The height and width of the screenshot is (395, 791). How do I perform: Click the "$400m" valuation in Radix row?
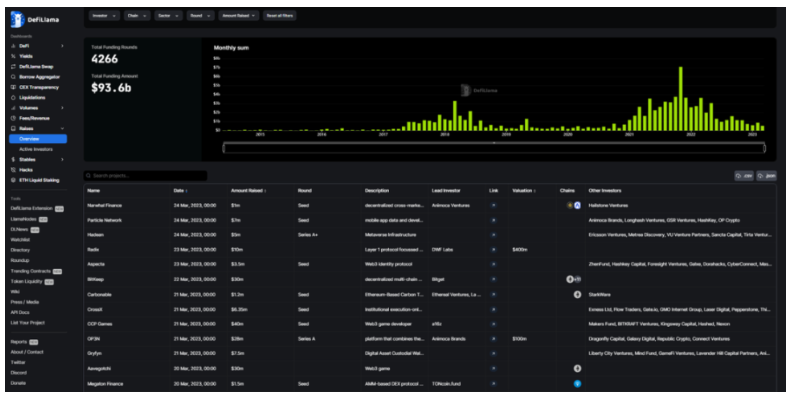[x=520, y=250]
